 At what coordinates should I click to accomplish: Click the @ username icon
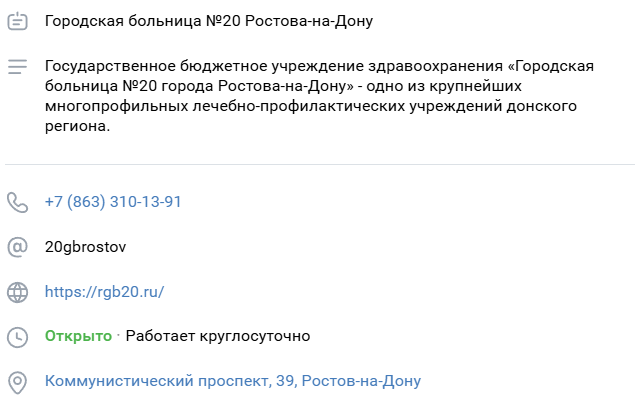(x=17, y=247)
